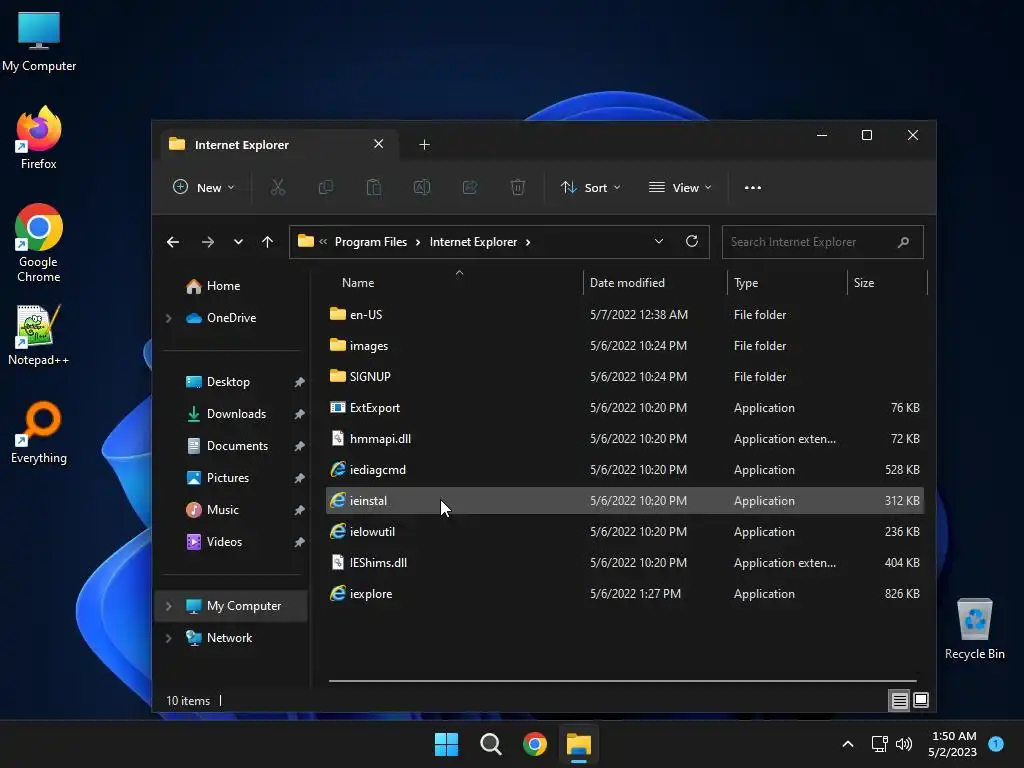Viewport: 1024px width, 768px height.
Task: Expand My Computer tree node
Action: [168, 606]
